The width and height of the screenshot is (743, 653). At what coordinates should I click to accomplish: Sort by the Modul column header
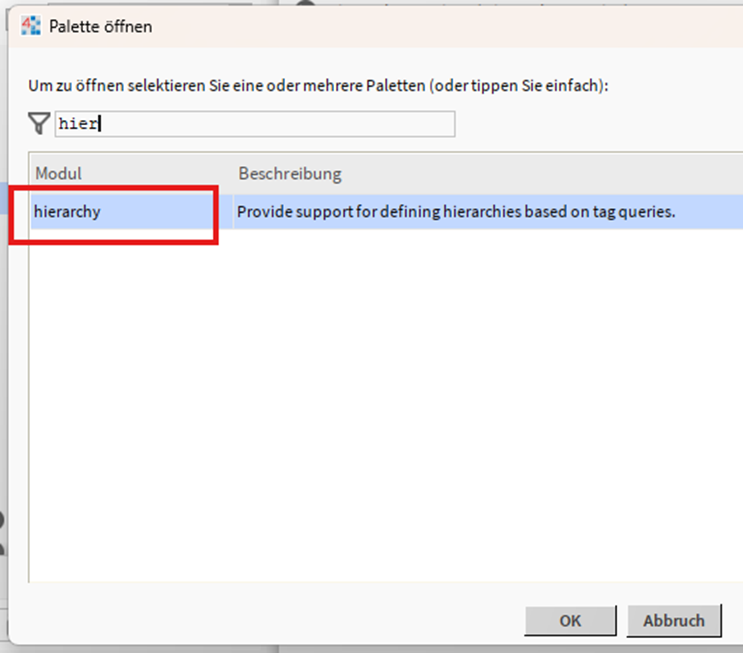click(58, 173)
